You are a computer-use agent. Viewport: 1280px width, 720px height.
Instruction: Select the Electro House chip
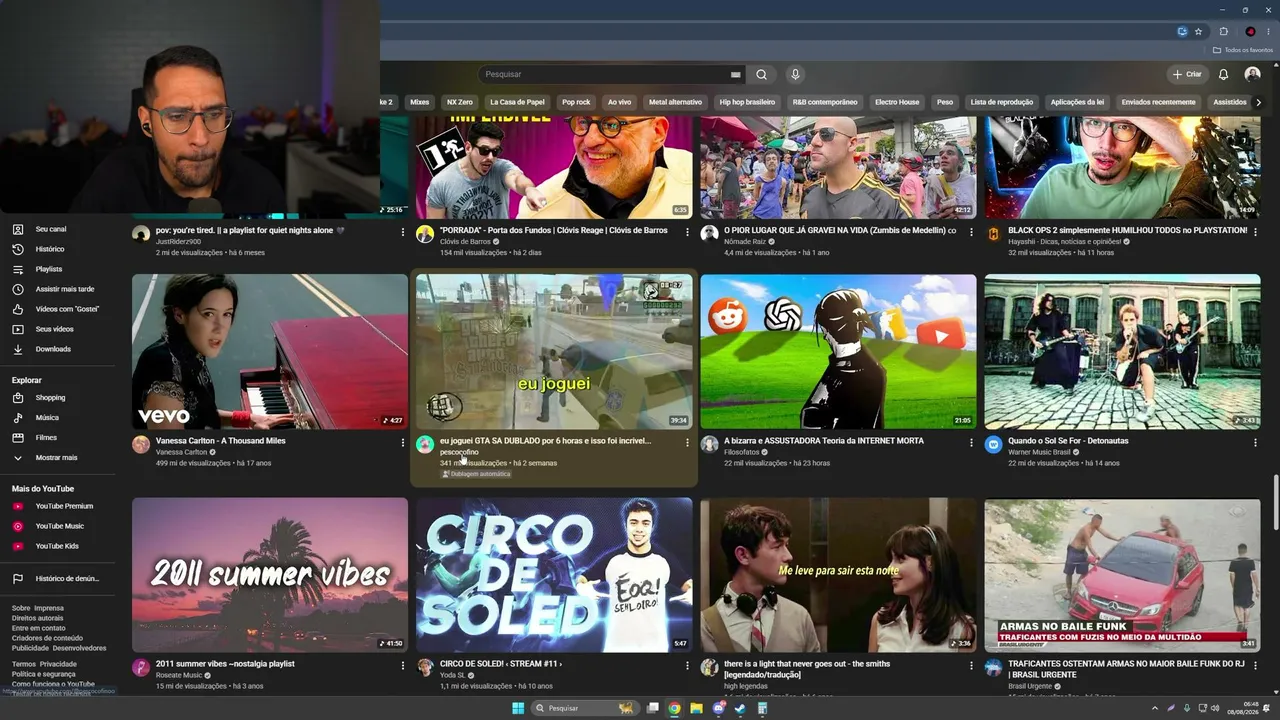tap(897, 102)
